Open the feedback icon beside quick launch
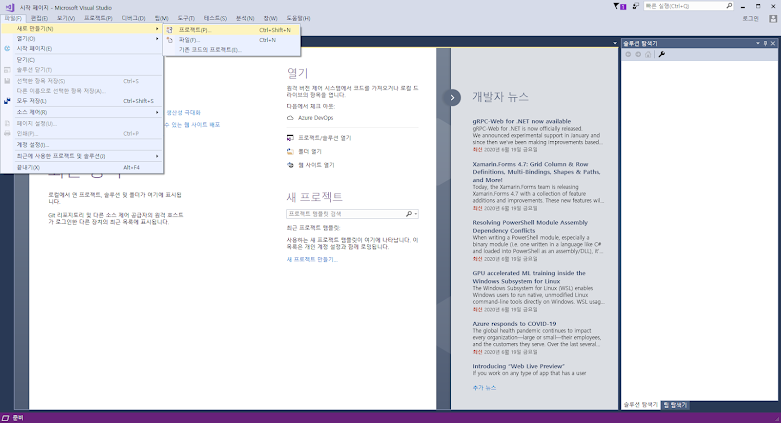This screenshot has width=781, height=423. point(636,6)
